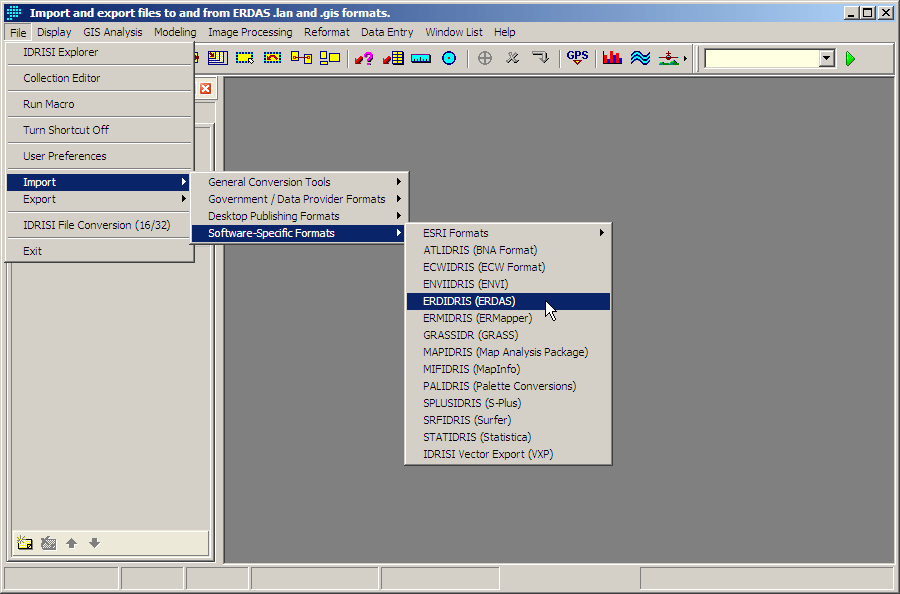Image resolution: width=900 pixels, height=594 pixels.
Task: Select ENVIIDRIS (ENVI)
Action: pyautogui.click(x=509, y=284)
